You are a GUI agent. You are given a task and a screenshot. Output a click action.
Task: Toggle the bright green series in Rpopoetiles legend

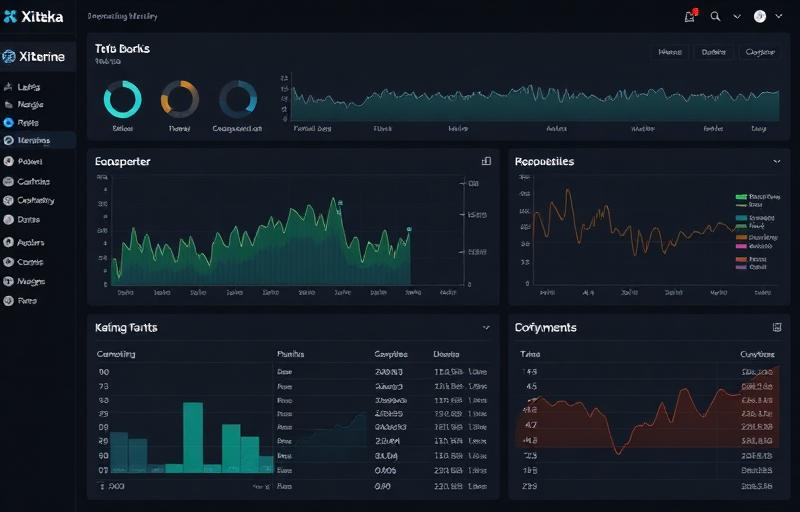point(741,198)
